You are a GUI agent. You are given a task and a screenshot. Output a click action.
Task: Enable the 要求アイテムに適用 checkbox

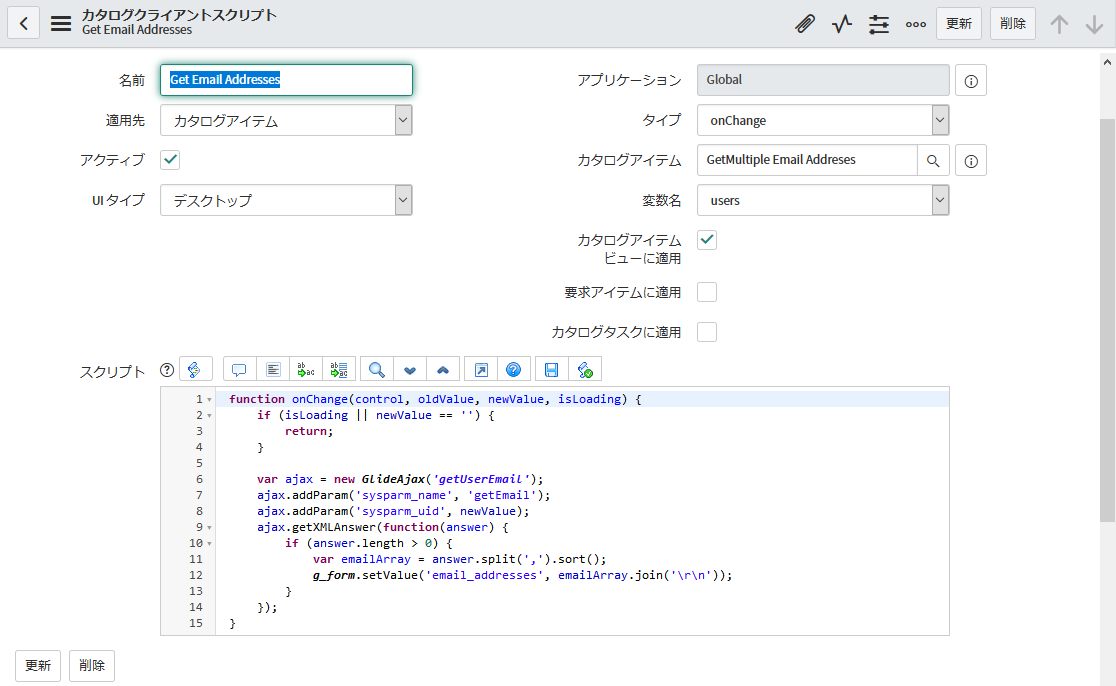tap(707, 291)
